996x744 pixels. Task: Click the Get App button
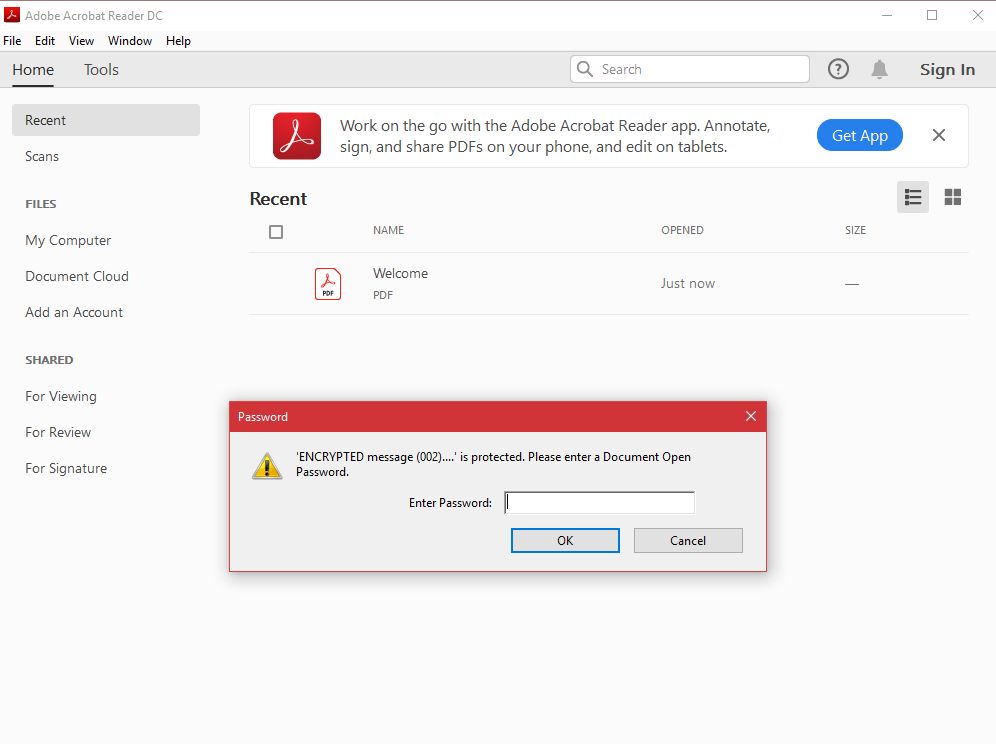pyautogui.click(x=859, y=136)
